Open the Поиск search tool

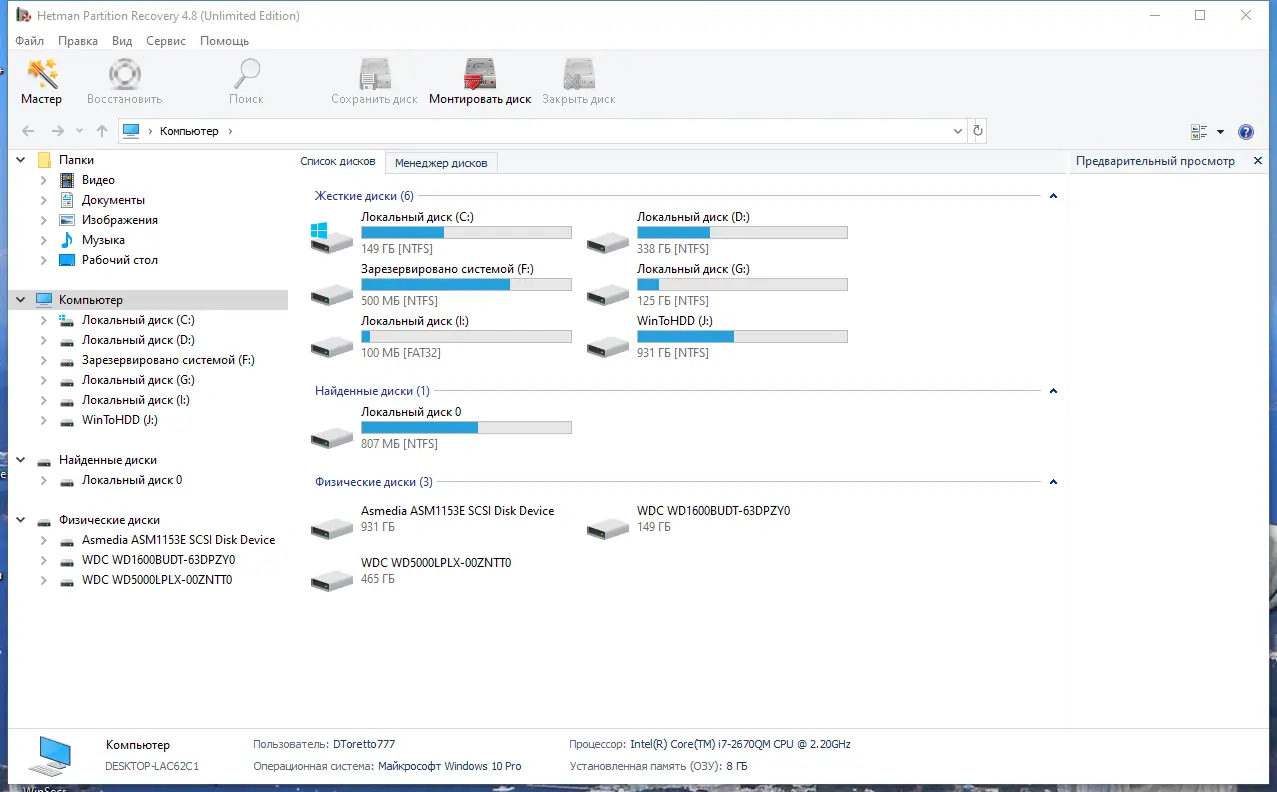(245, 80)
